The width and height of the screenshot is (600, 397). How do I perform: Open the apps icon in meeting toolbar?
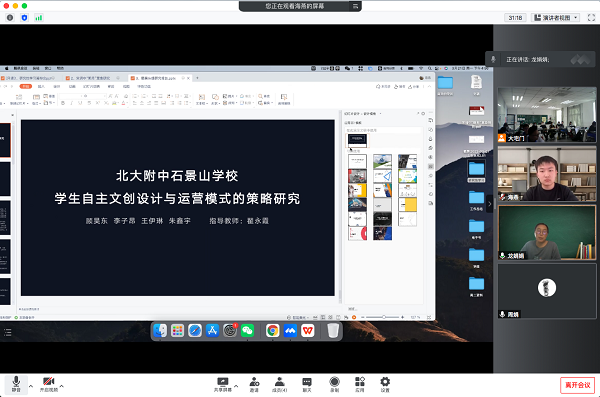(x=360, y=384)
